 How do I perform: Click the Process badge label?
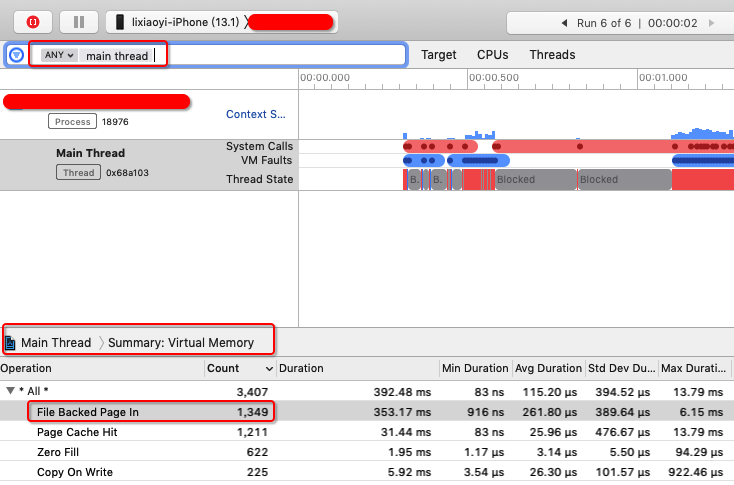[x=72, y=122]
